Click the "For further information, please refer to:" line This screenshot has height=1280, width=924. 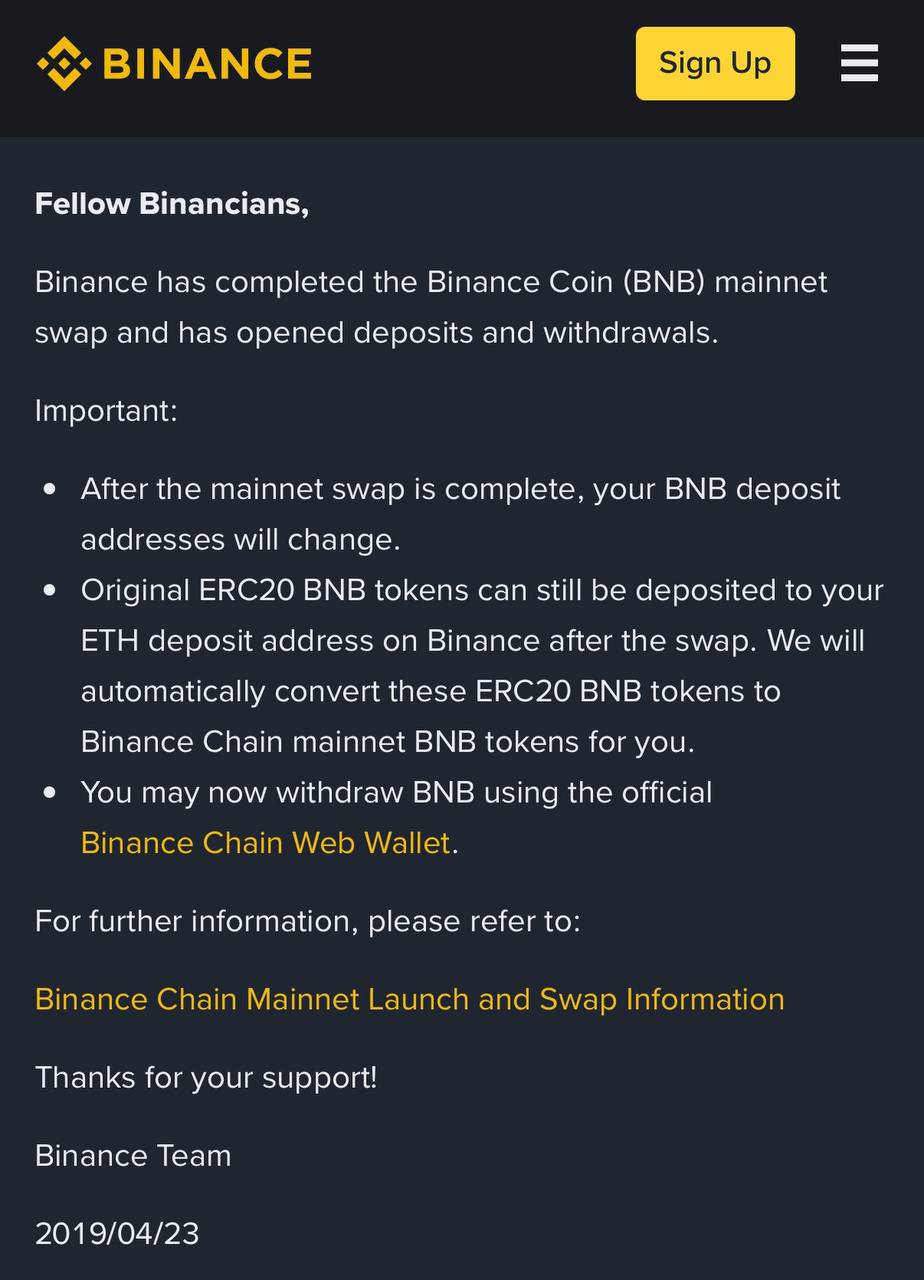(x=307, y=920)
